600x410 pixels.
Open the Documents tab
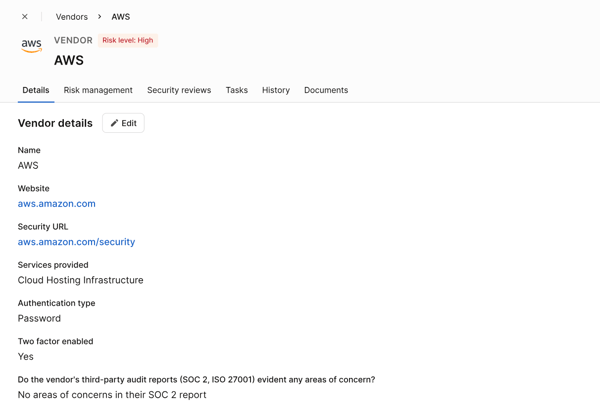pos(326,90)
